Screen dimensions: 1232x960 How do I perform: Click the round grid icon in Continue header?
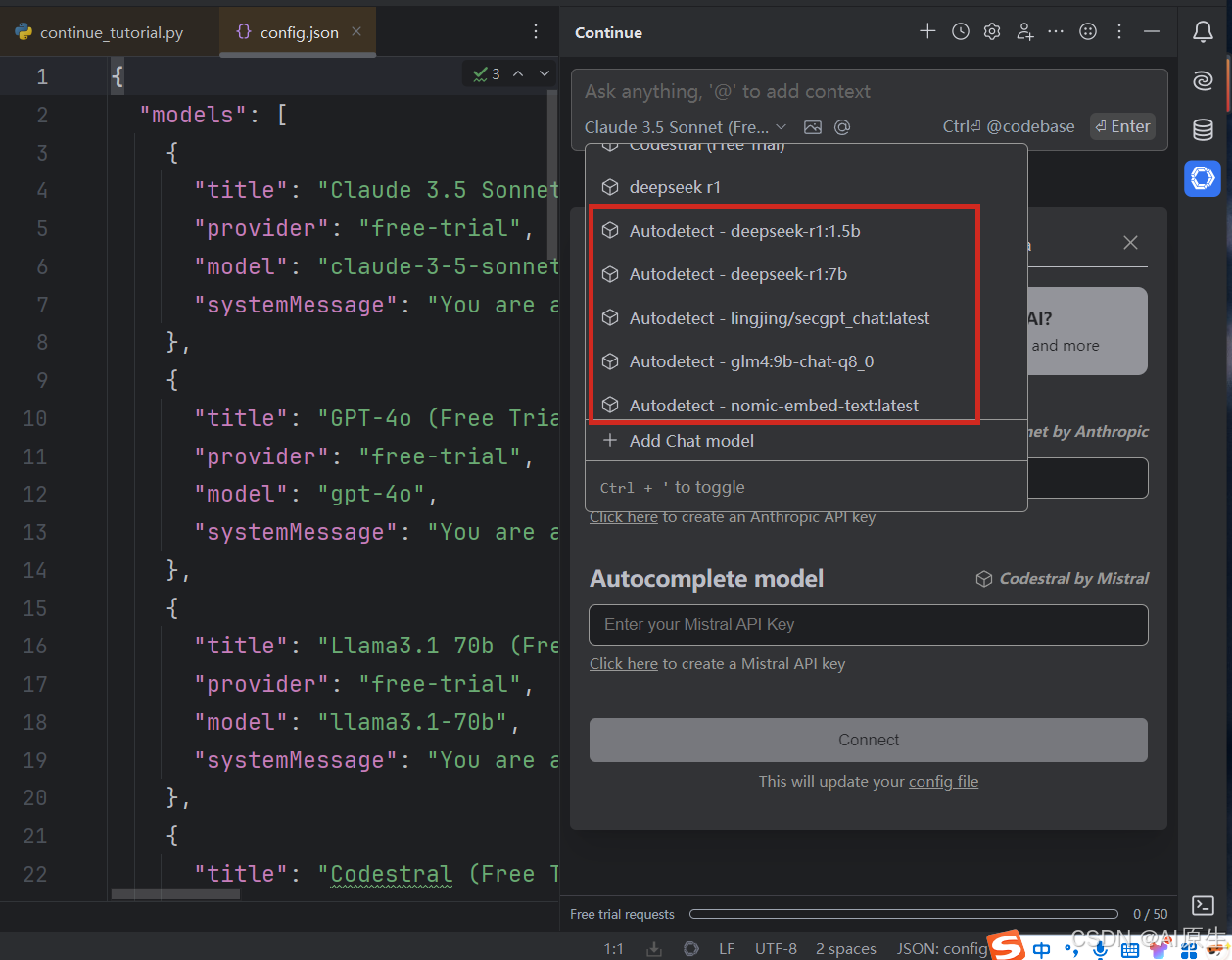pos(1087,32)
